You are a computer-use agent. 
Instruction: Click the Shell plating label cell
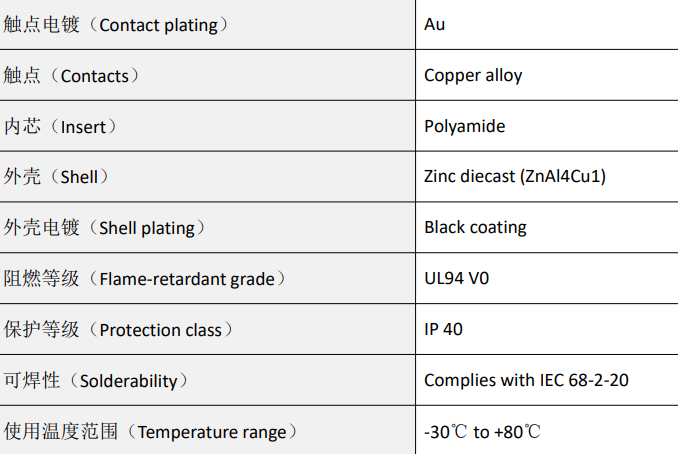tap(104, 228)
